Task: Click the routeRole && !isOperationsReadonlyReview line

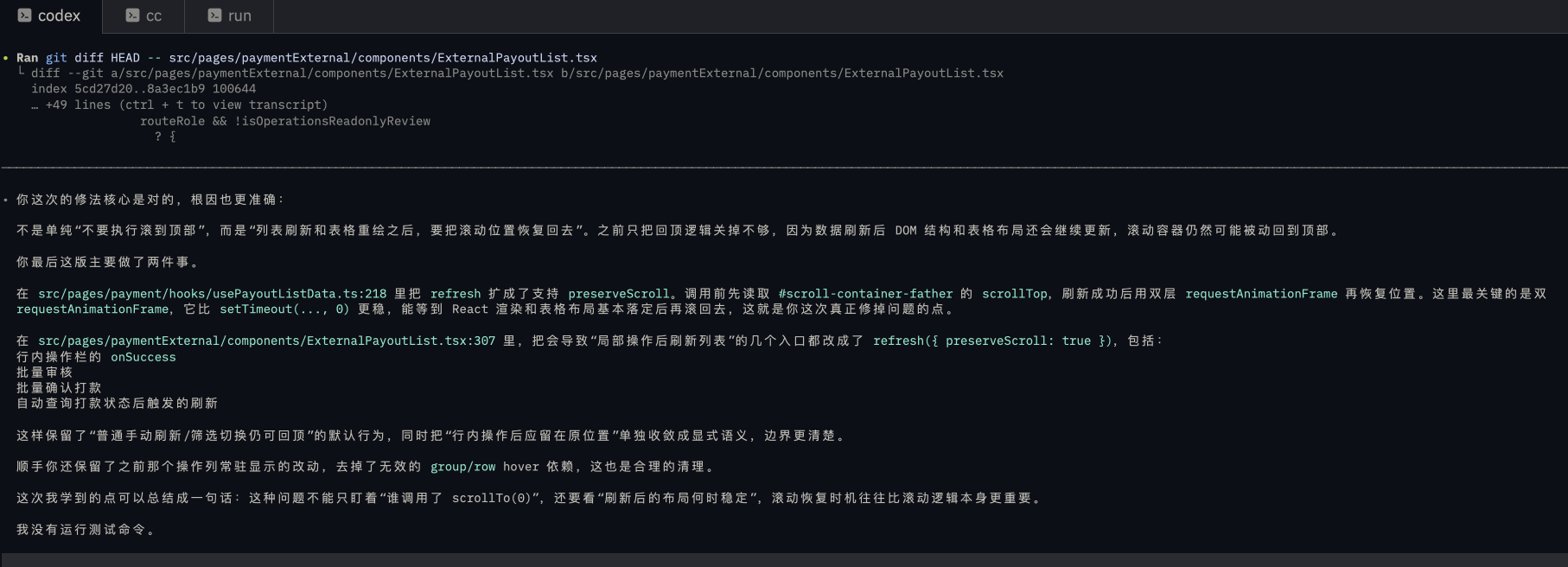Action: point(285,121)
